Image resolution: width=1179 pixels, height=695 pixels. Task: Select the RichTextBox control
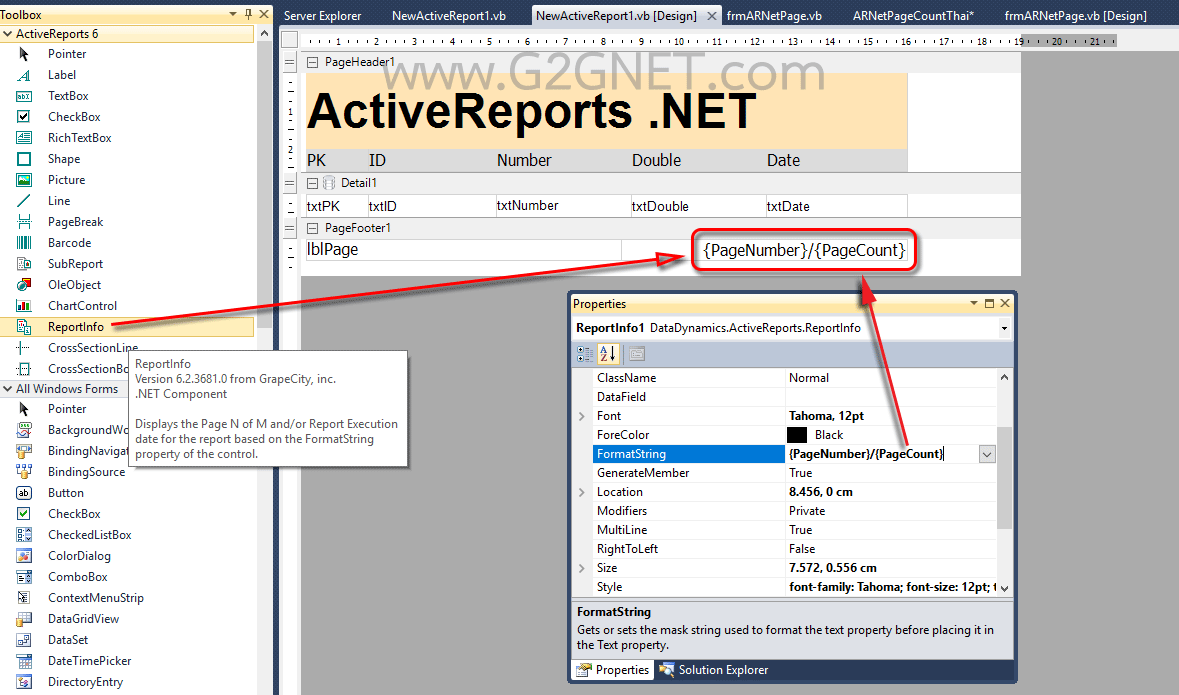(x=79, y=138)
